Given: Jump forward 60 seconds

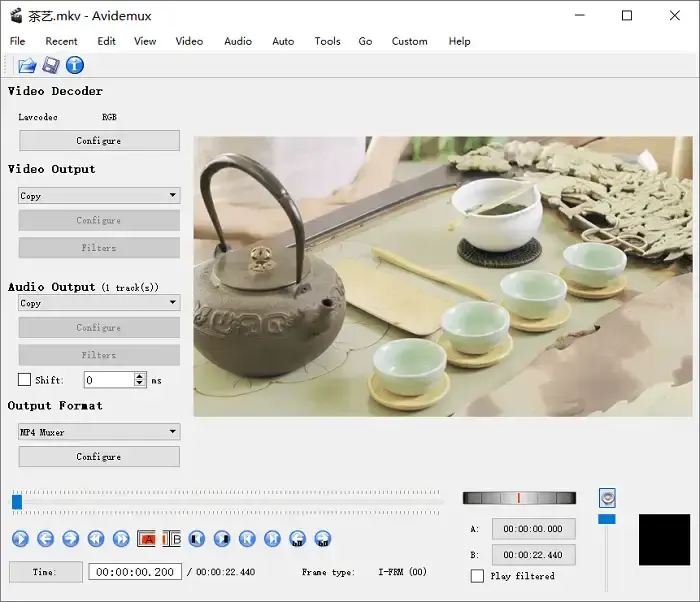Looking at the screenshot, I should [322, 539].
